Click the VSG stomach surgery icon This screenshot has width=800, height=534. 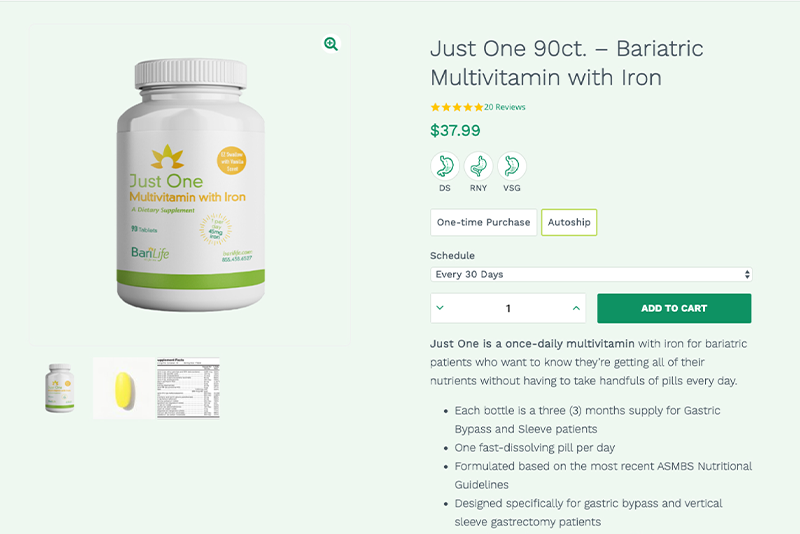click(512, 166)
